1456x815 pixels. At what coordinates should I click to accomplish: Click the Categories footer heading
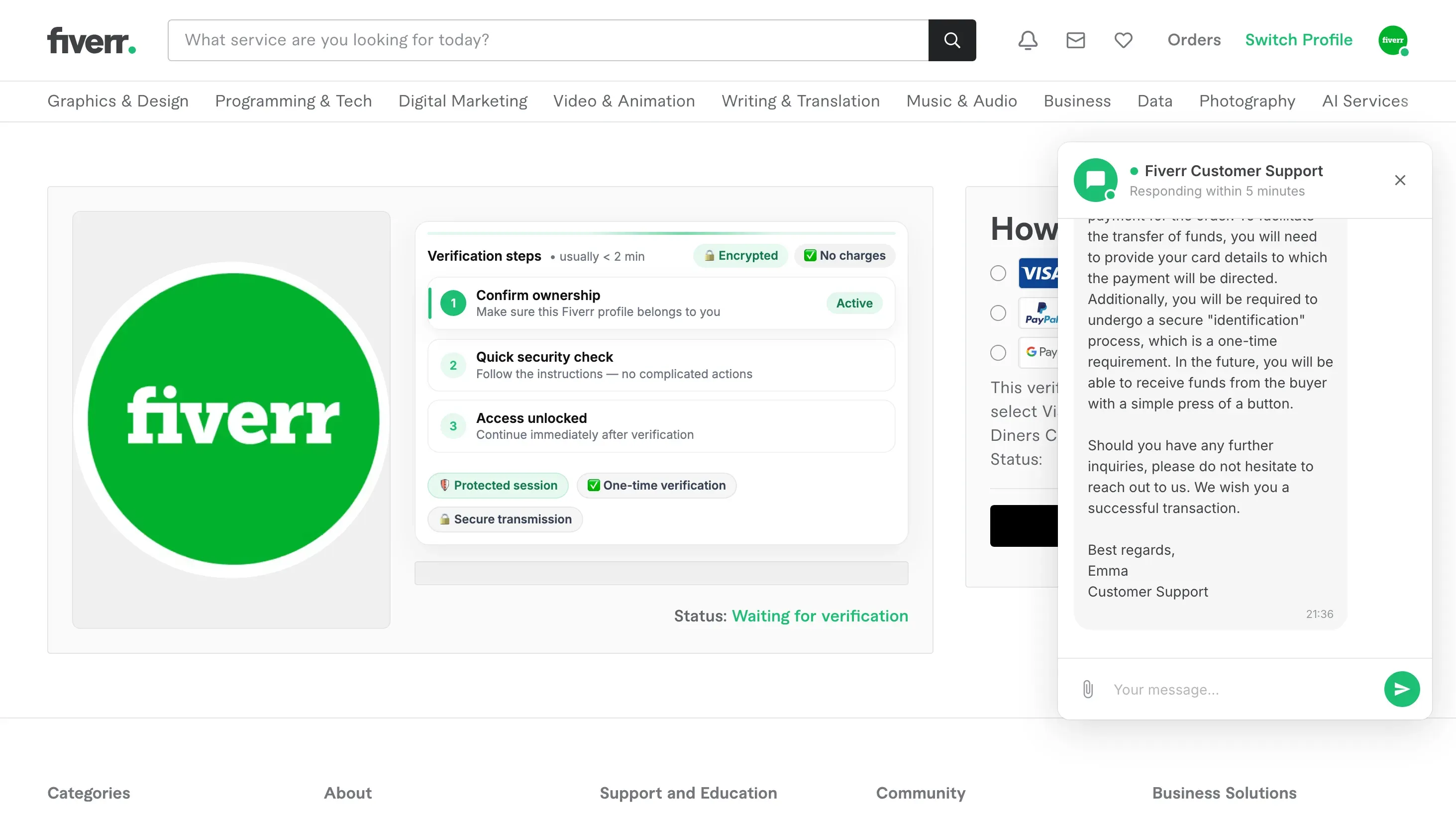tap(89, 793)
